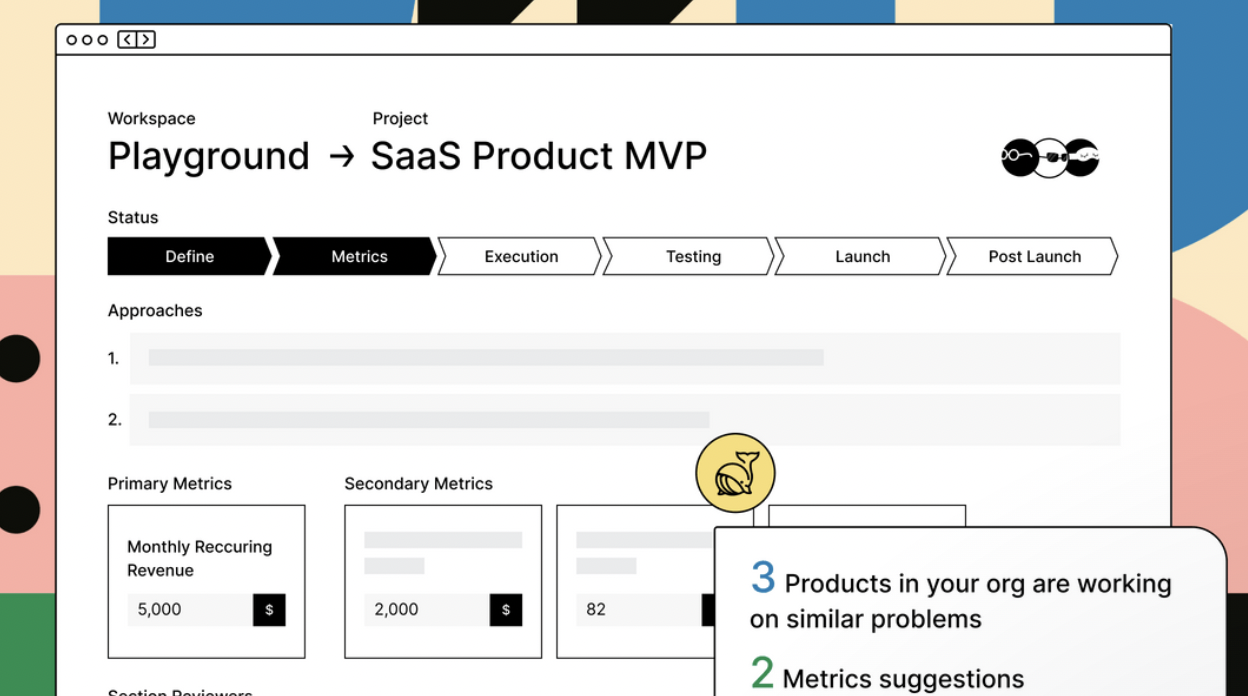Click the yellow whale assistant icon
1248x696 pixels.
[x=735, y=473]
